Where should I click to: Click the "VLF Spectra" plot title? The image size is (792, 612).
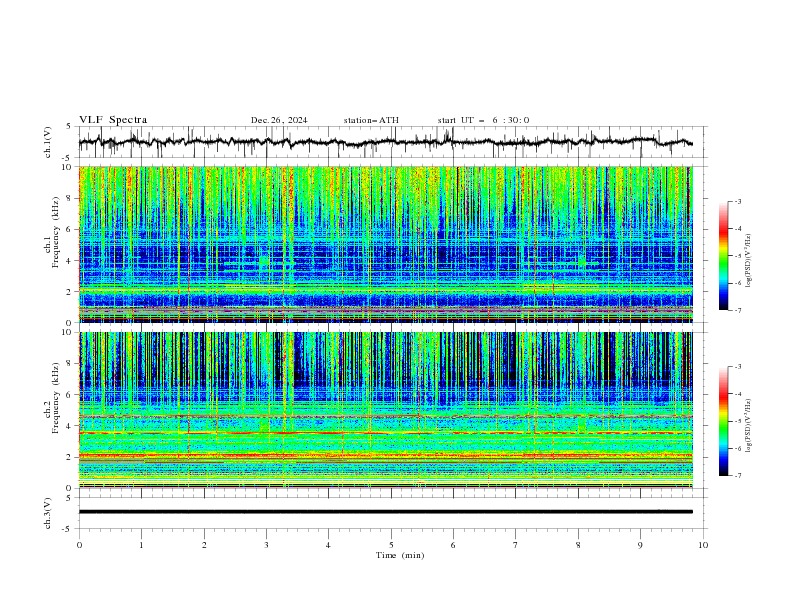(x=113, y=120)
